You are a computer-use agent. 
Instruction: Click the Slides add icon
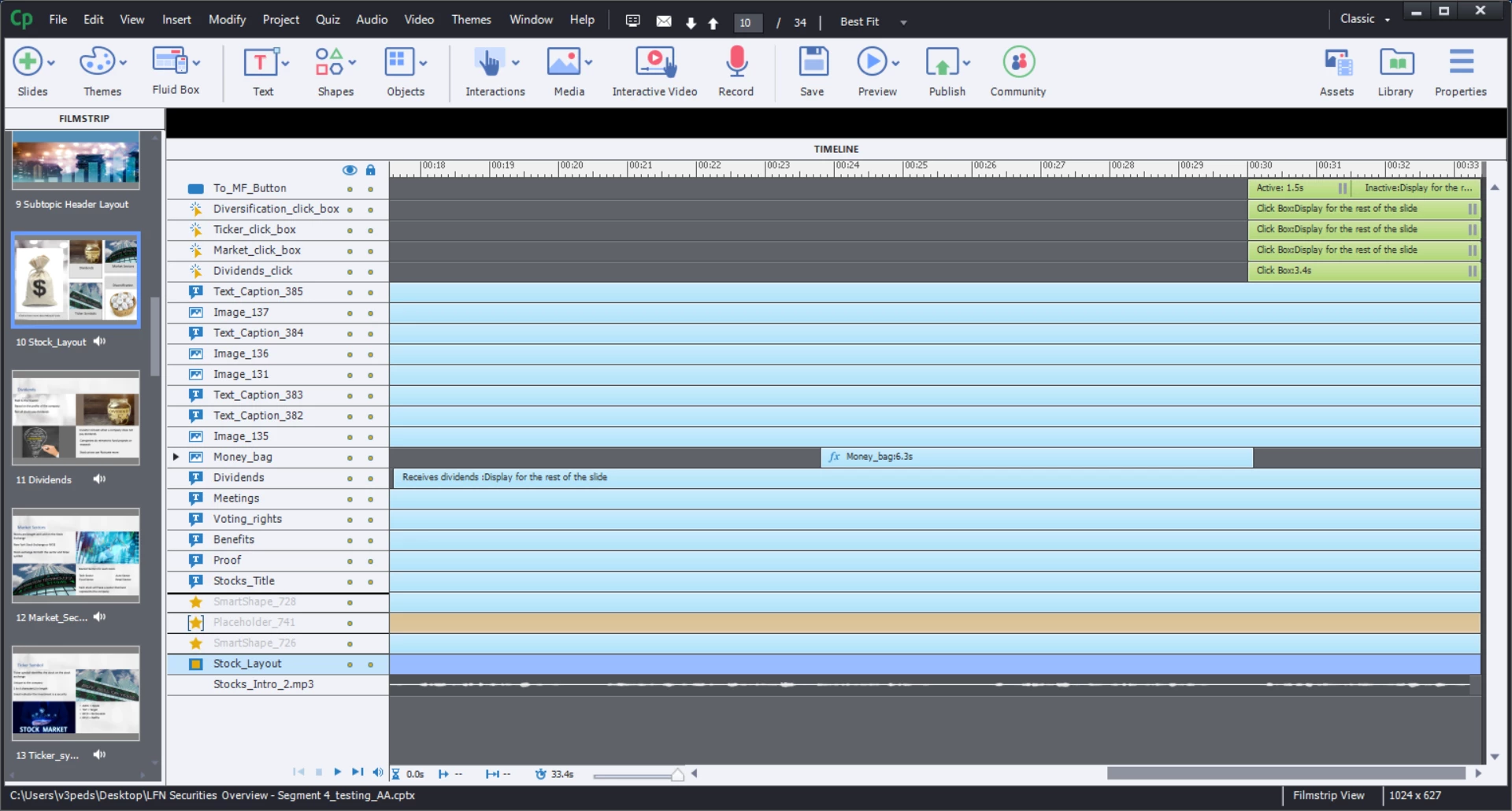(28, 61)
